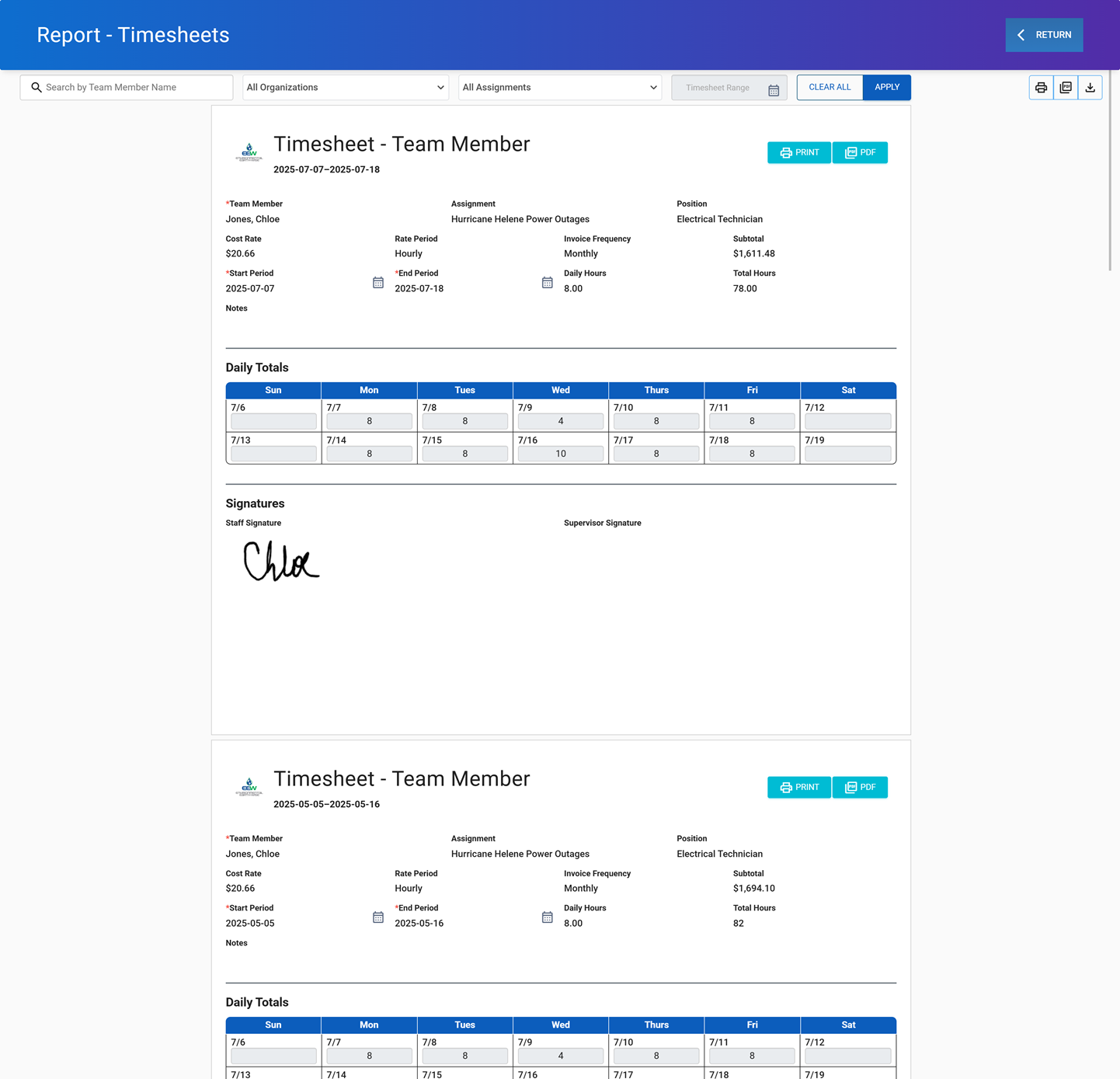1120x1079 pixels.
Task: Select the print all timesheets icon
Action: pos(1041,87)
